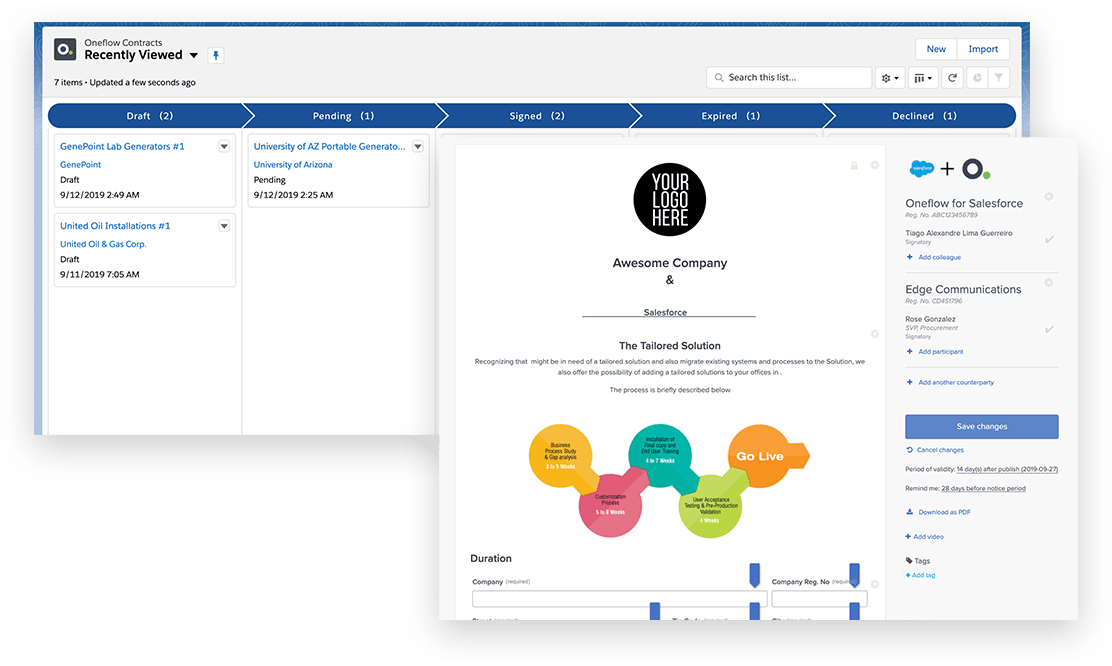Image resolution: width=1112 pixels, height=666 pixels.
Task: Click the Awesome Company heading
Action: click(x=670, y=263)
